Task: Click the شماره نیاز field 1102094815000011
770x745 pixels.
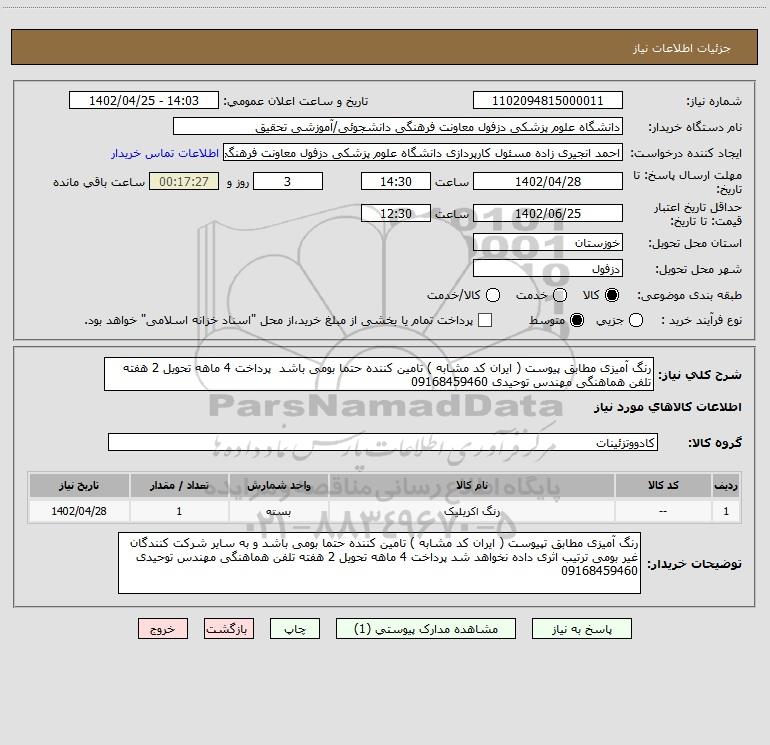Action: coord(548,100)
